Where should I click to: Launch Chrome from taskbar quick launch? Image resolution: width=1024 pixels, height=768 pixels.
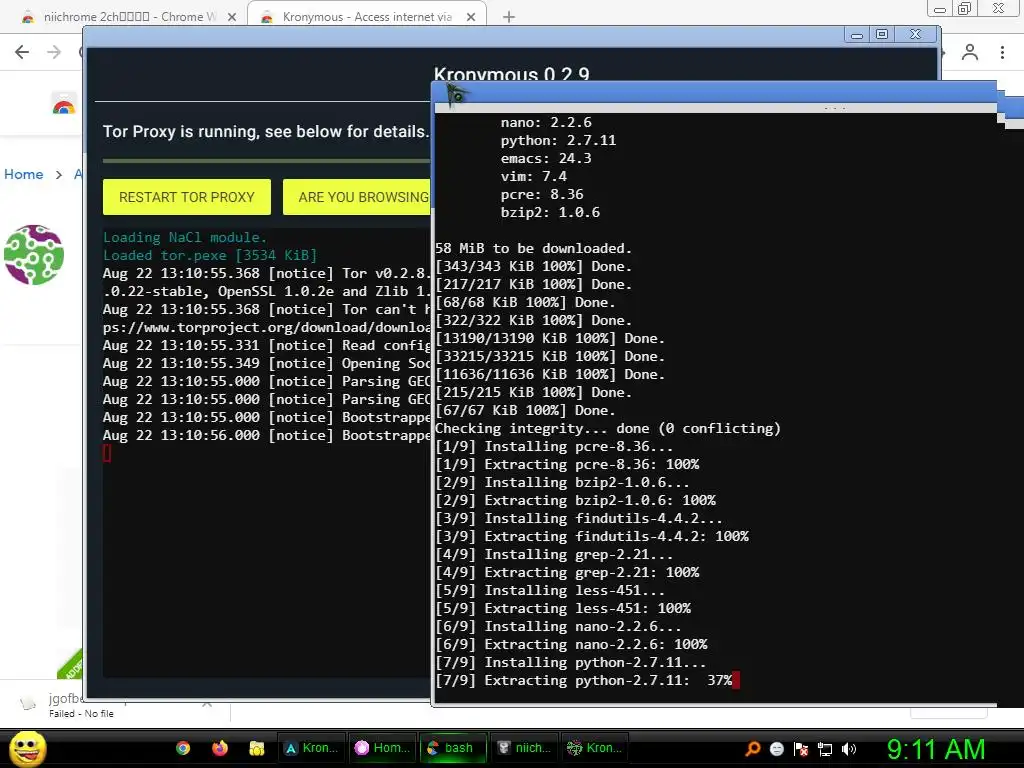[x=183, y=748]
